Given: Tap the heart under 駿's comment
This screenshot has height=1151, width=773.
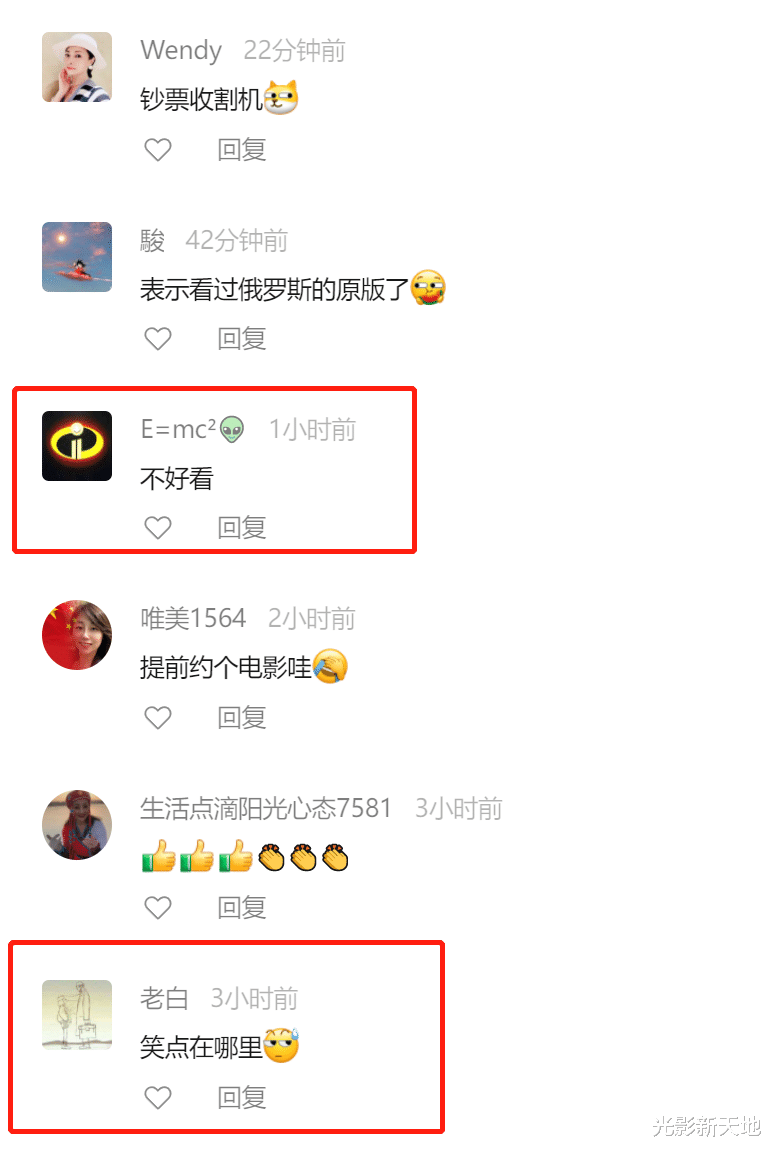Looking at the screenshot, I should click(x=158, y=338).
